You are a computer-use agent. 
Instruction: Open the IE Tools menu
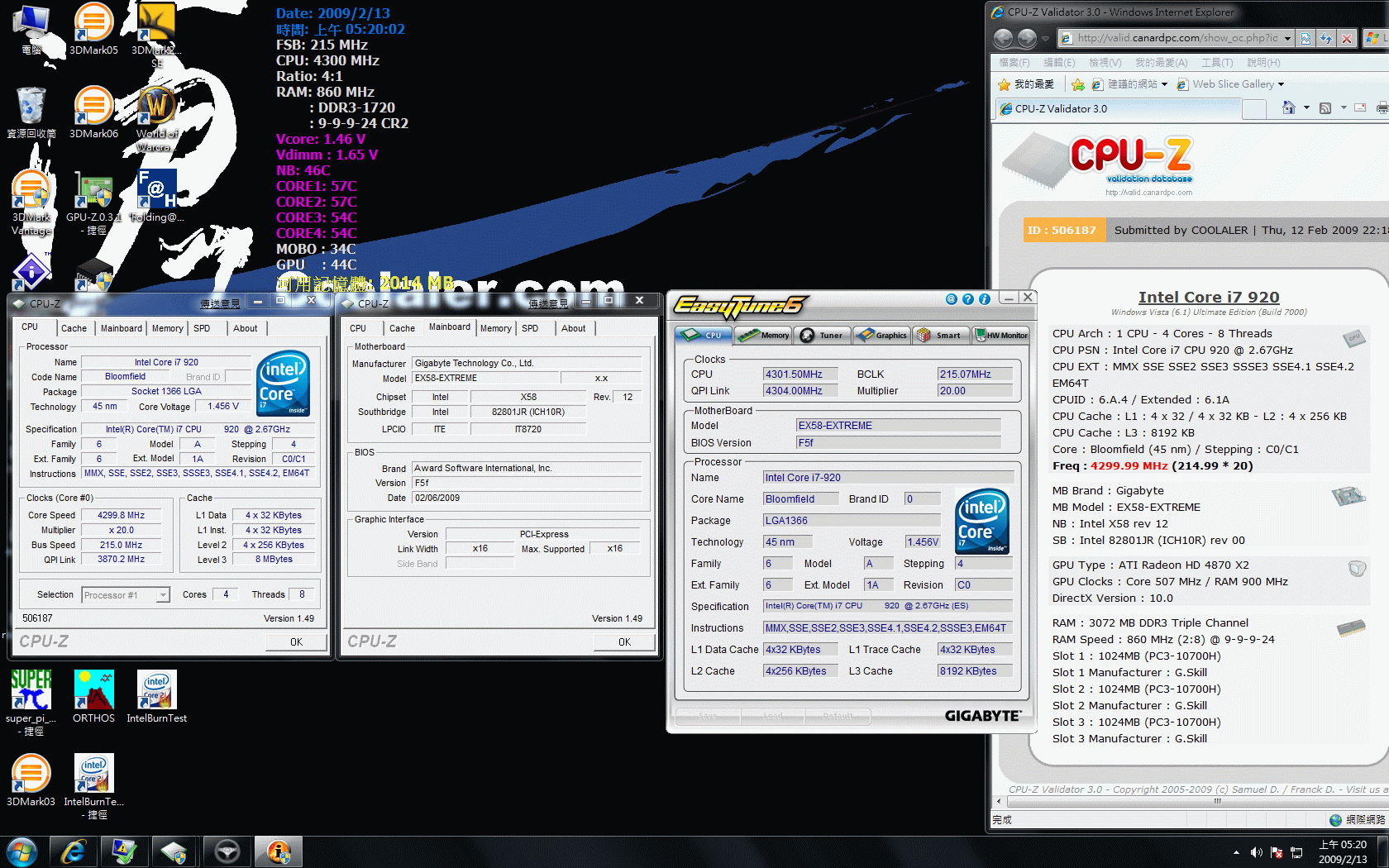[1217, 62]
